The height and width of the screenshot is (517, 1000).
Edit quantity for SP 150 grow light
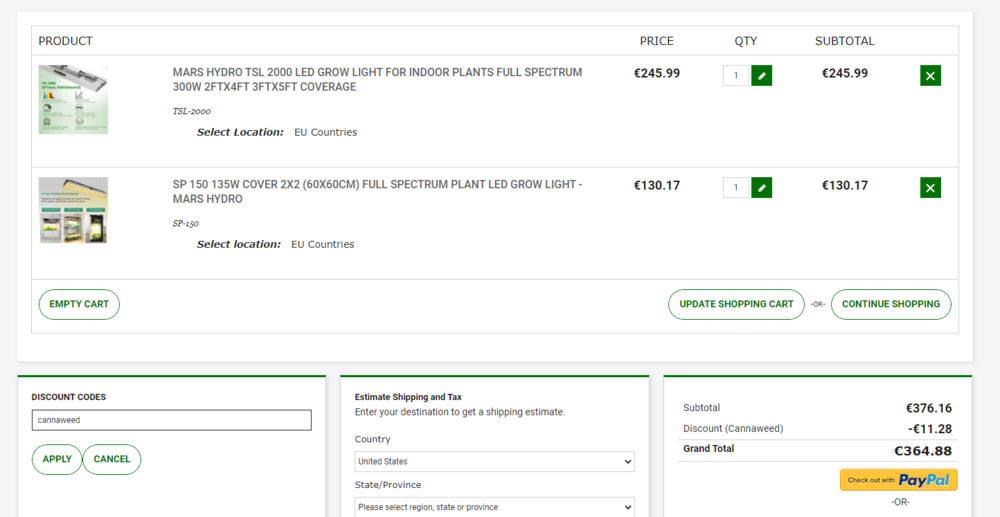761,187
